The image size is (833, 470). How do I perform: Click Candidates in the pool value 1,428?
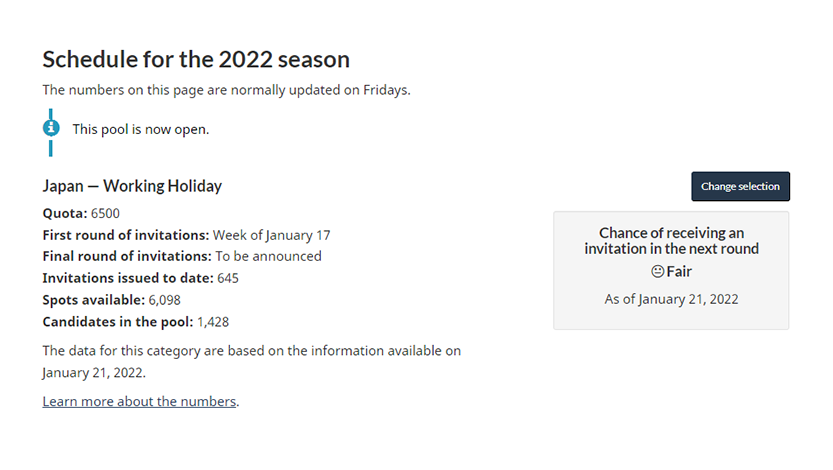(x=213, y=322)
